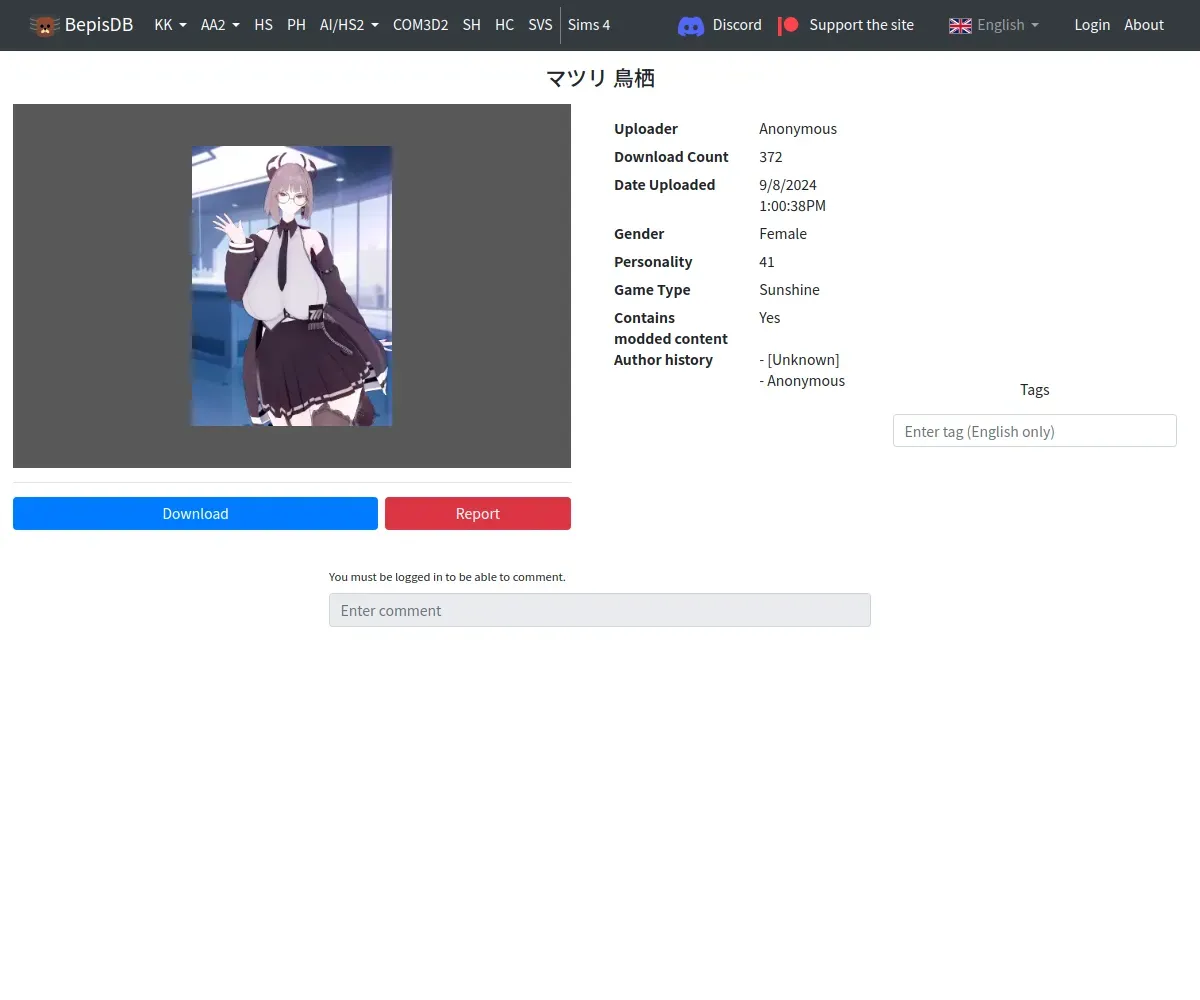Image resolution: width=1200 pixels, height=1000 pixels.
Task: Go to the HS section
Action: (x=263, y=25)
